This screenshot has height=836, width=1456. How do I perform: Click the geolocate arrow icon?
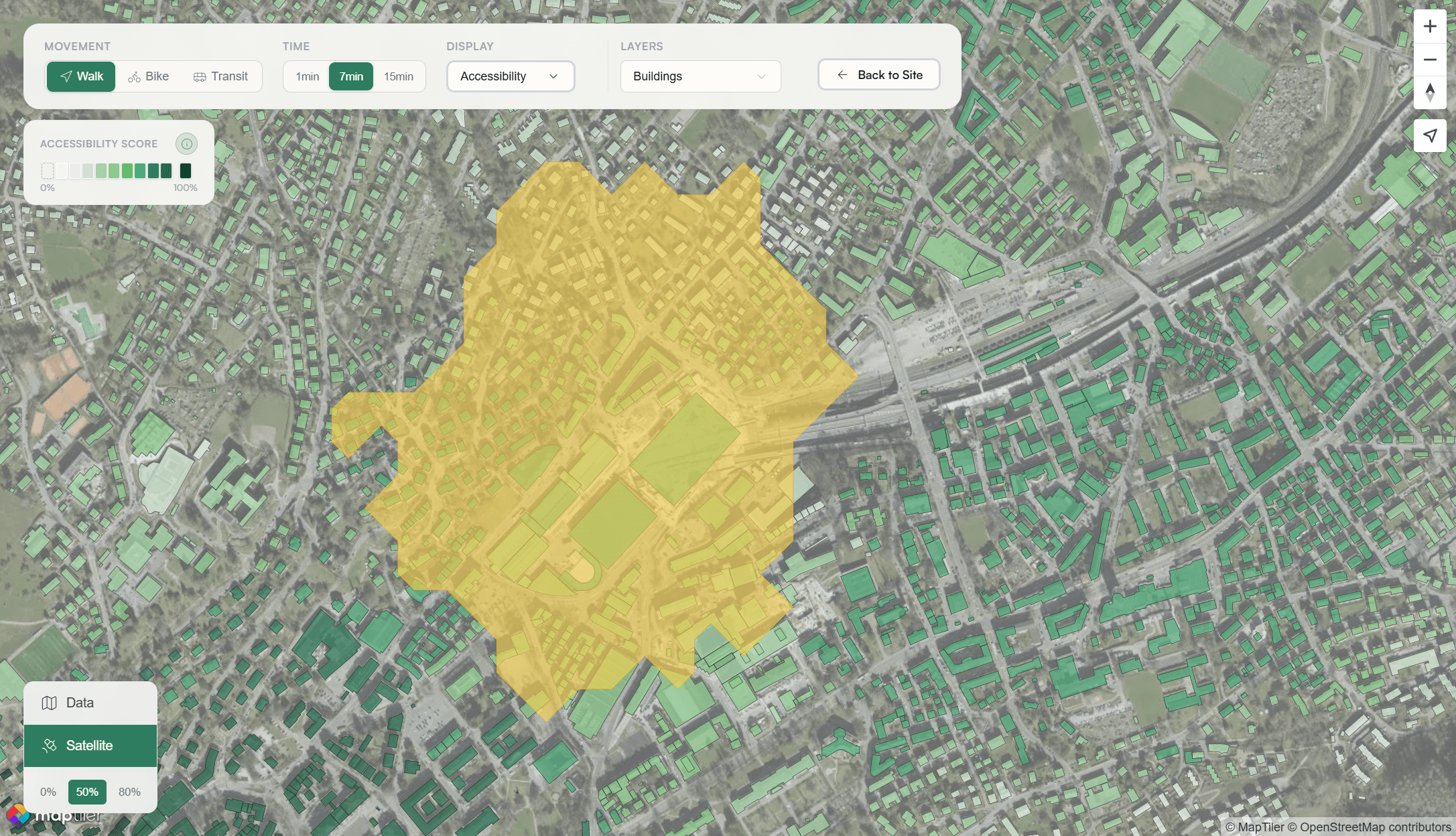[1430, 136]
